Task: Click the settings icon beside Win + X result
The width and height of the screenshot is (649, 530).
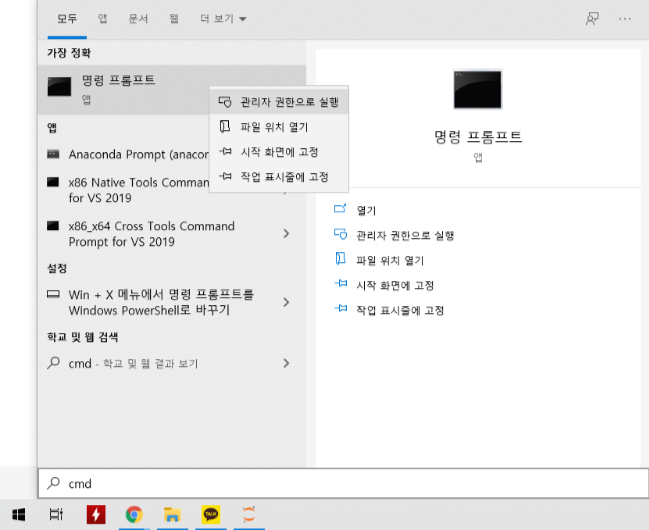Action: [53, 294]
